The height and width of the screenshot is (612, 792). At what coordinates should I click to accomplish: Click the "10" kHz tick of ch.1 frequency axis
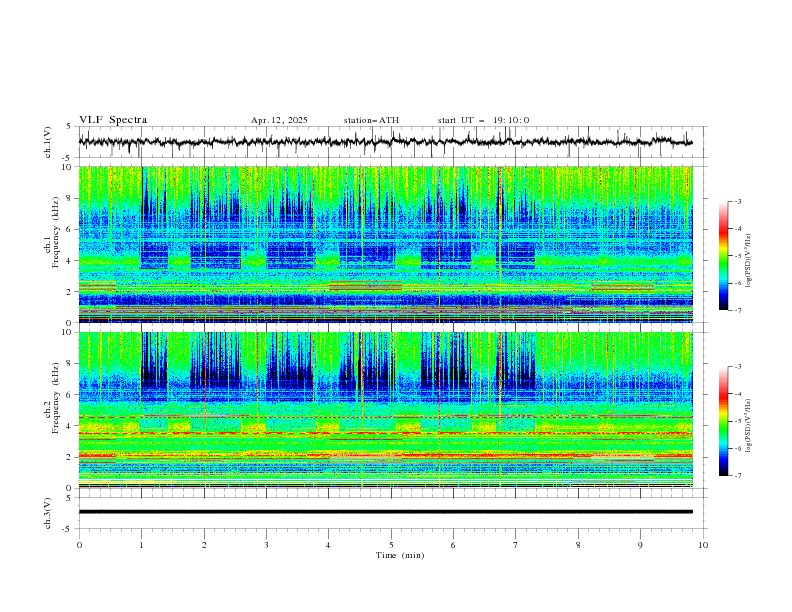[x=69, y=167]
